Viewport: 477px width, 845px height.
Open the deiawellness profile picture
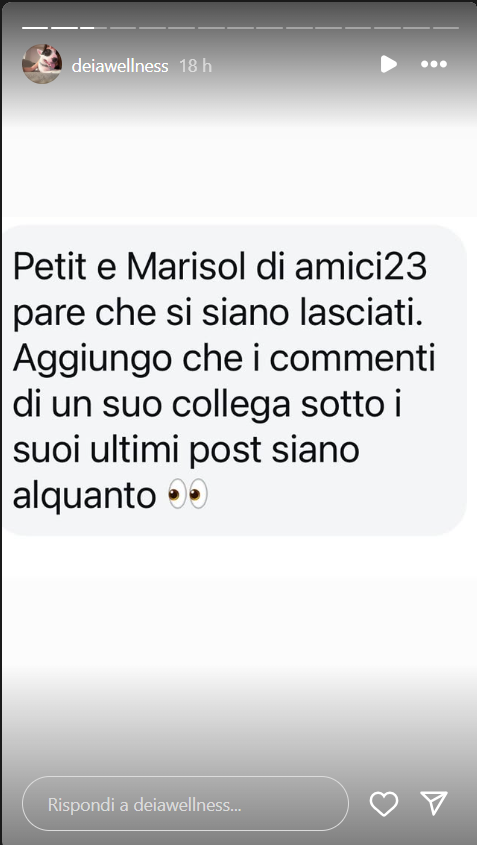42,64
